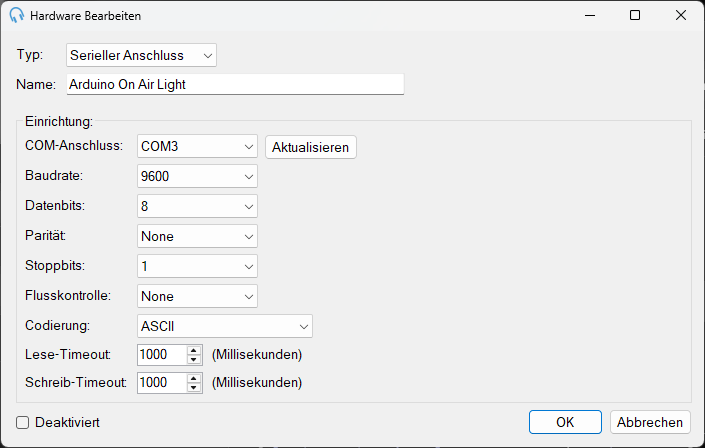Decrease Lese-Timeout with the down arrow
This screenshot has height=448, width=705.
194,359
